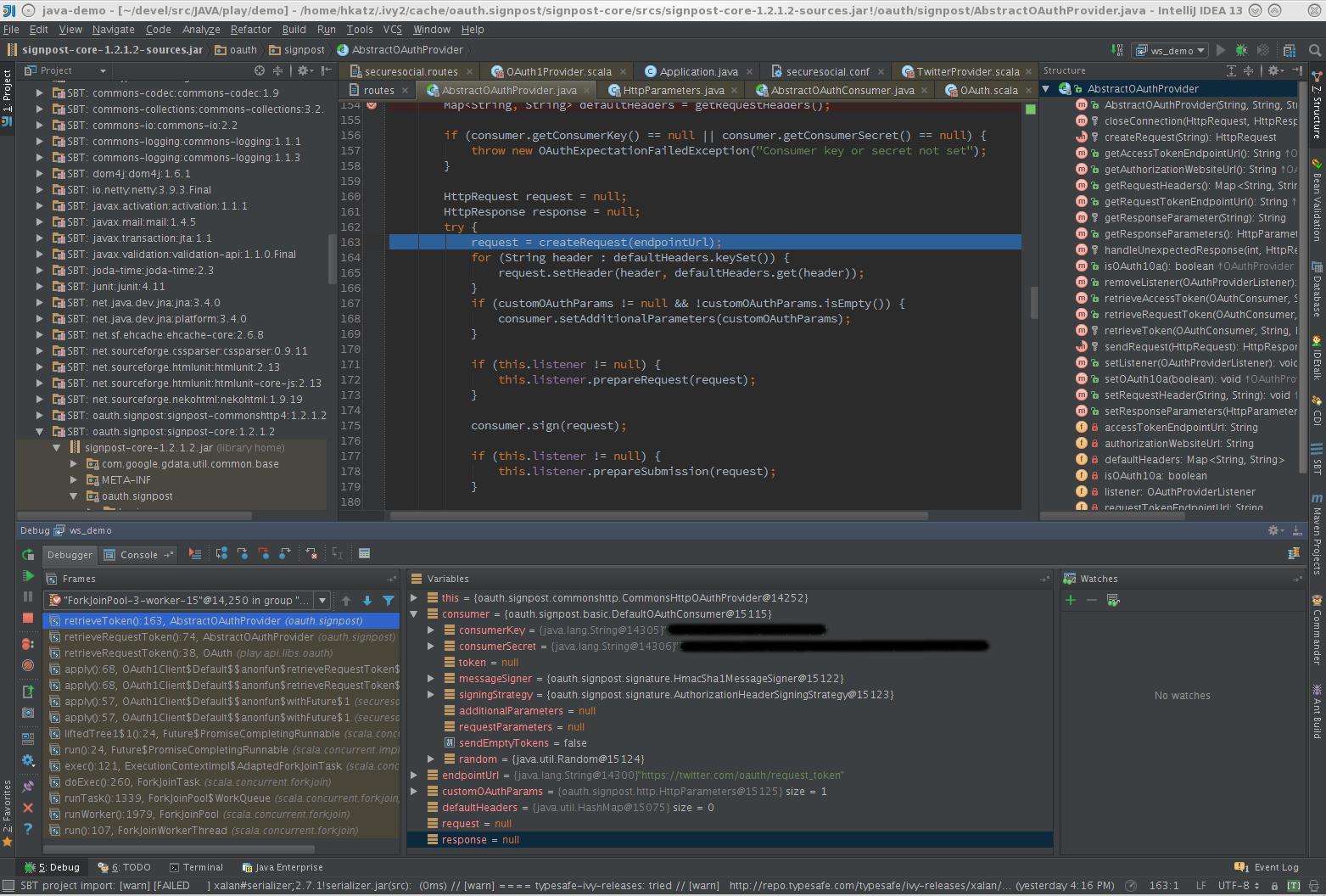
Task: Rerun the ws_demo debug session
Action: pyautogui.click(x=28, y=554)
